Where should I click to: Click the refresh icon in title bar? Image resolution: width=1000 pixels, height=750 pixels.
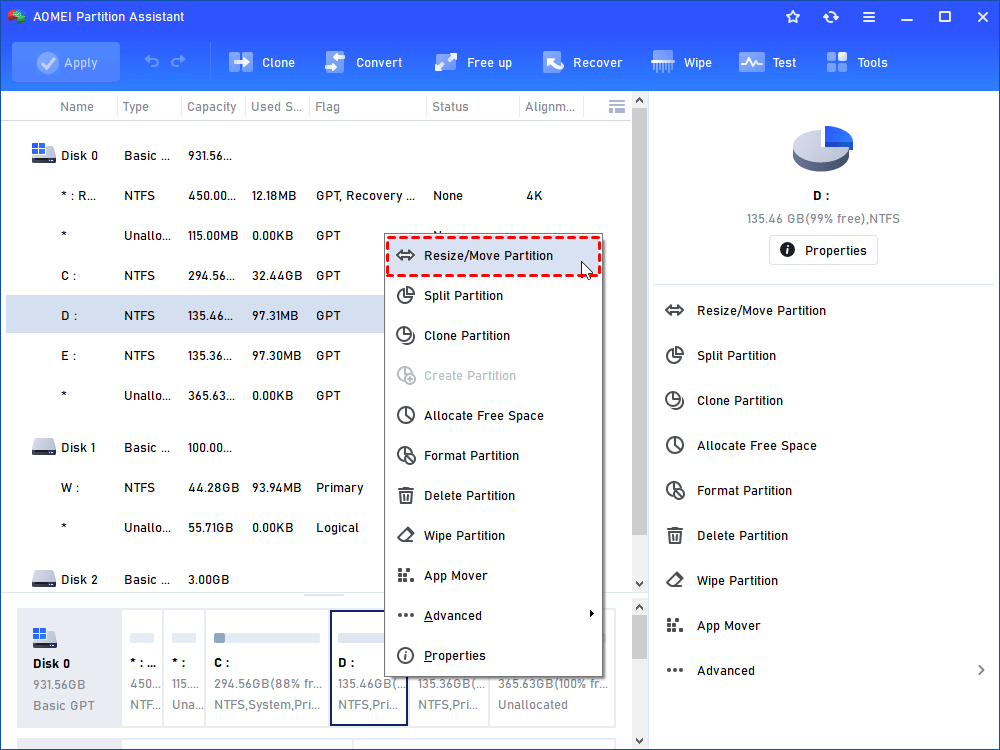pyautogui.click(x=830, y=17)
